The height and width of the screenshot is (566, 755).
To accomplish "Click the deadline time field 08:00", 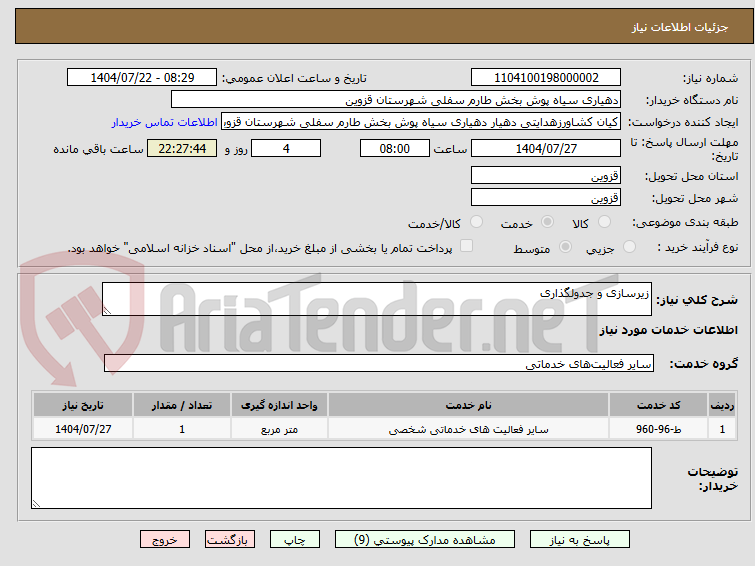I will [x=394, y=148].
